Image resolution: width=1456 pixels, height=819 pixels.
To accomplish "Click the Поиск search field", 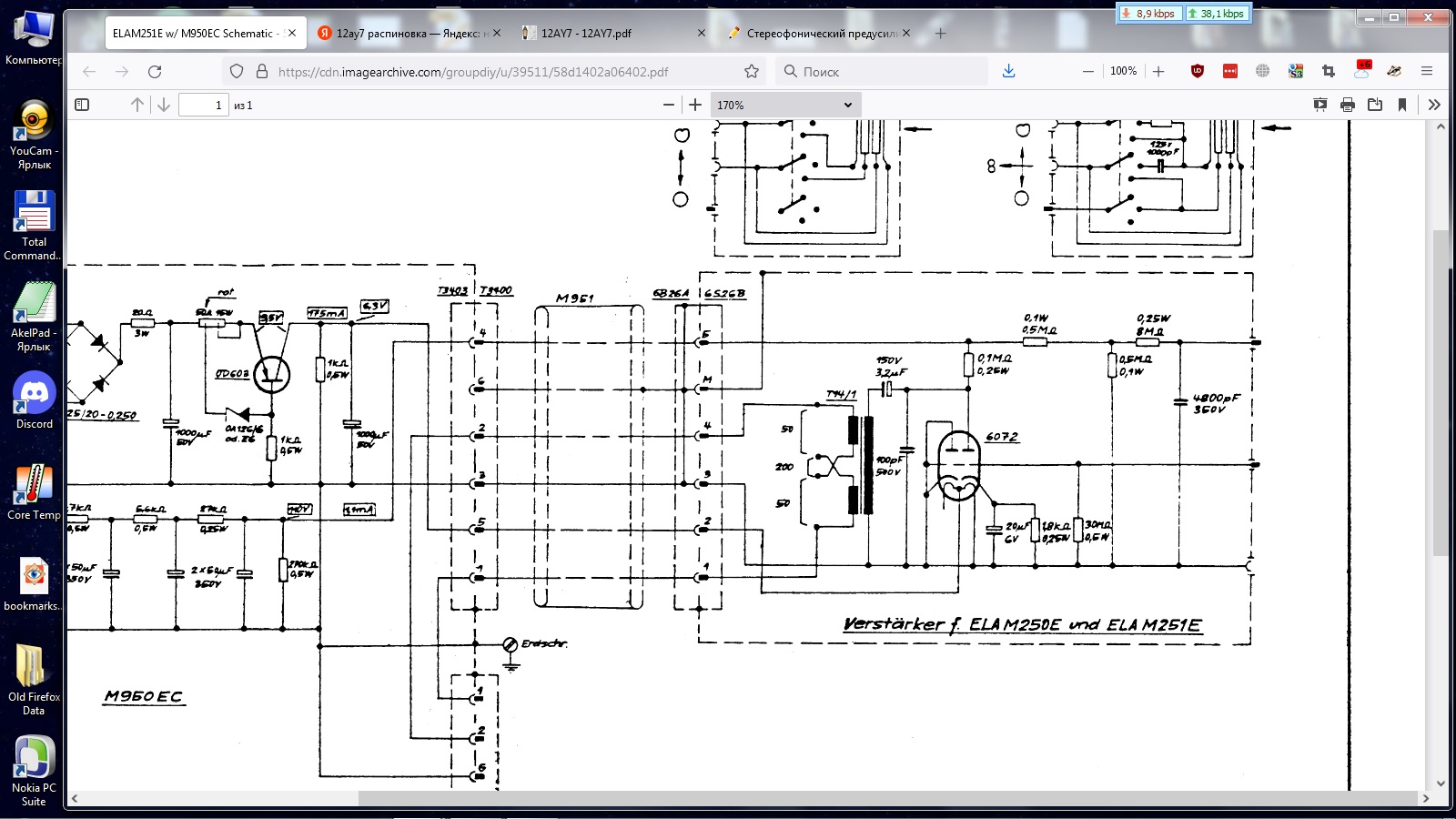I will (x=881, y=71).
